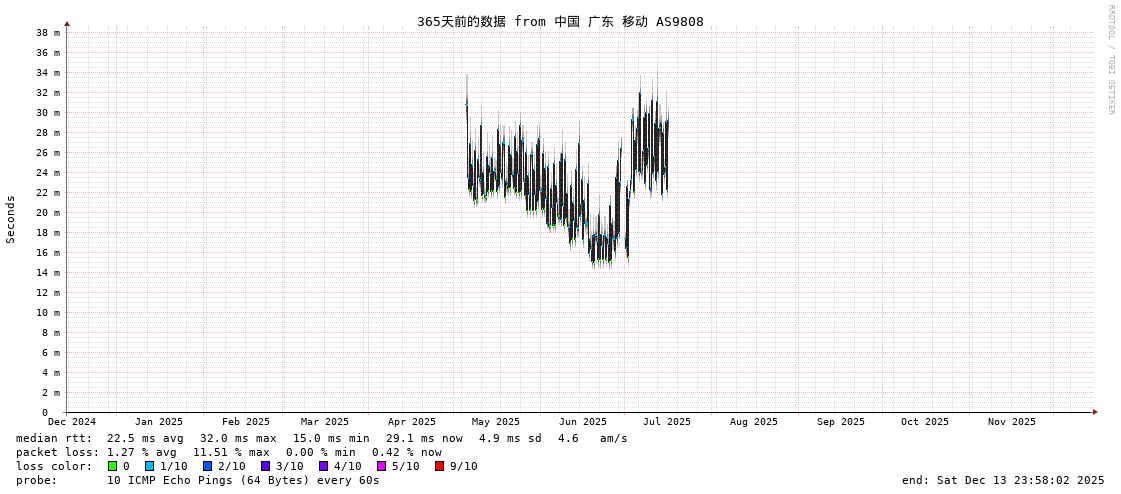Select the magenta 5/10 loss swatch
The height and width of the screenshot is (494, 1121).
(x=381, y=466)
